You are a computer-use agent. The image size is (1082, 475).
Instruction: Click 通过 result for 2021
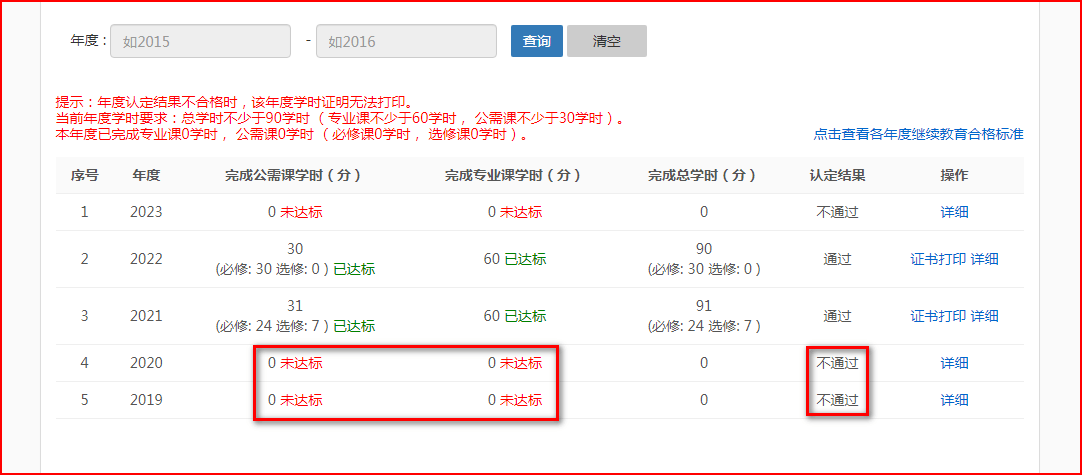point(837,316)
